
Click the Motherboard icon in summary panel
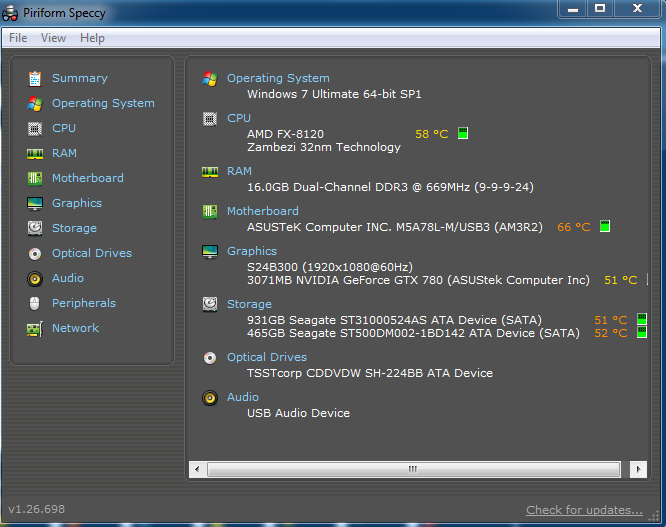[210, 211]
